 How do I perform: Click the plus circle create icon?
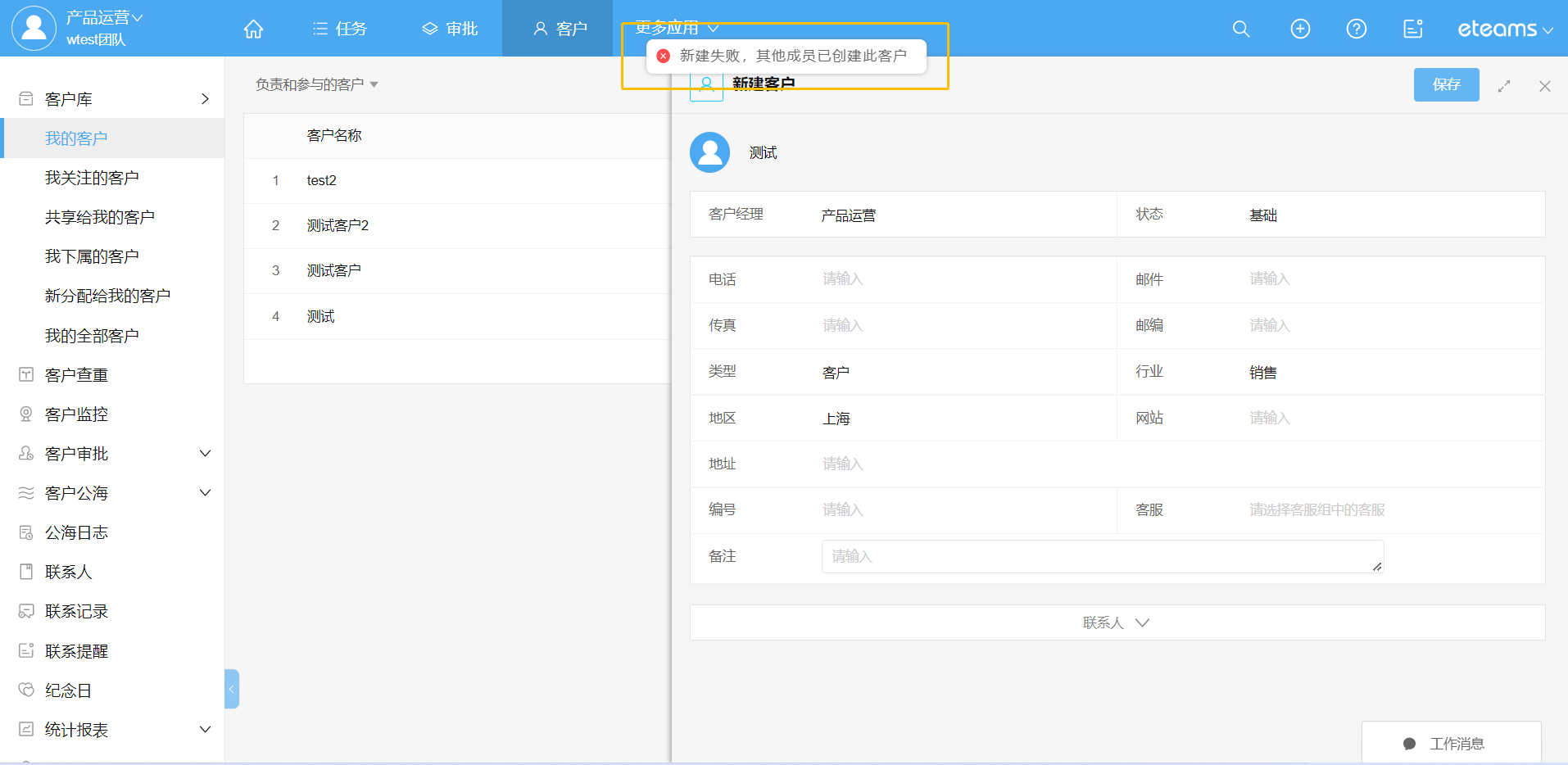pyautogui.click(x=1299, y=29)
